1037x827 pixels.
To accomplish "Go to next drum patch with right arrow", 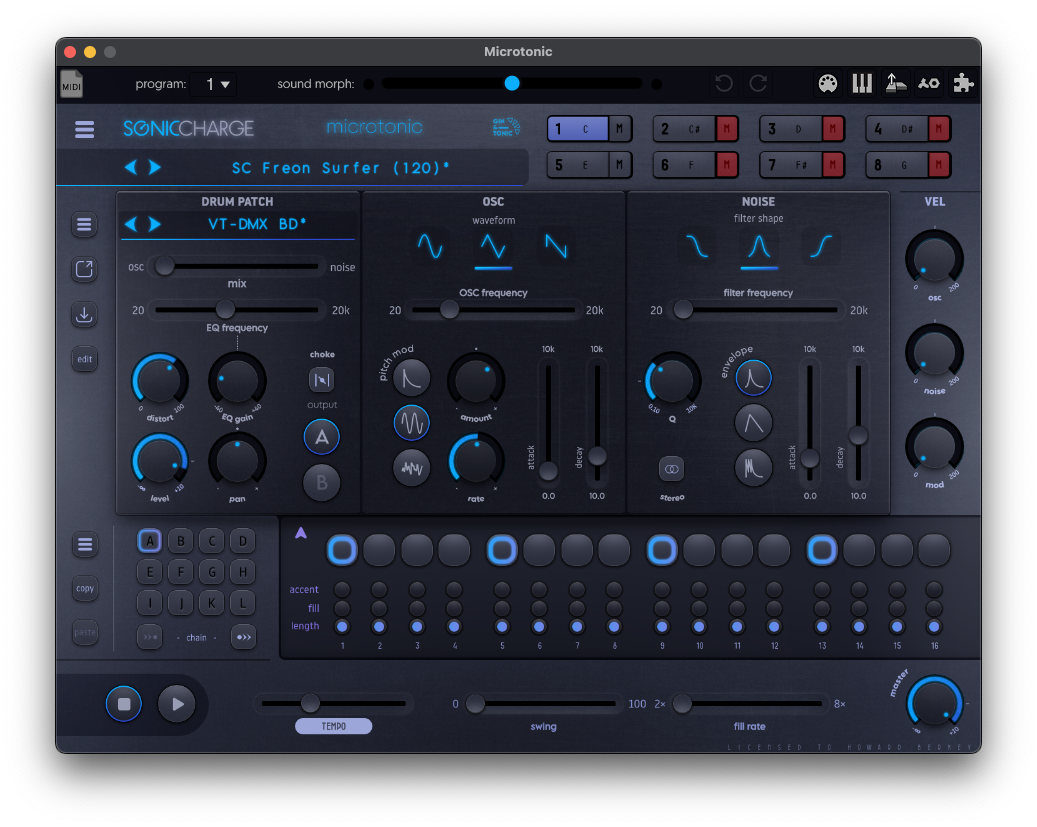I will [x=155, y=224].
